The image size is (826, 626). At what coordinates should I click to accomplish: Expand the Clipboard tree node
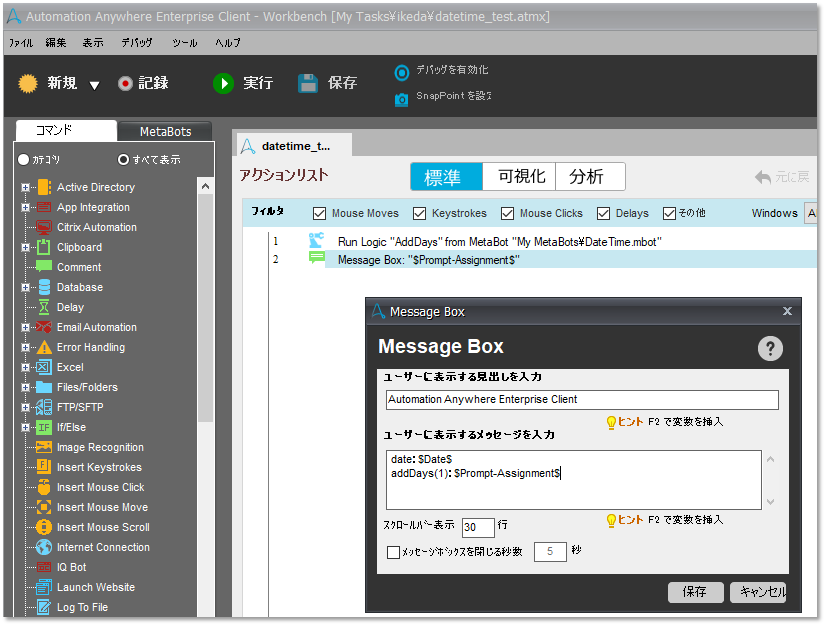coord(25,247)
